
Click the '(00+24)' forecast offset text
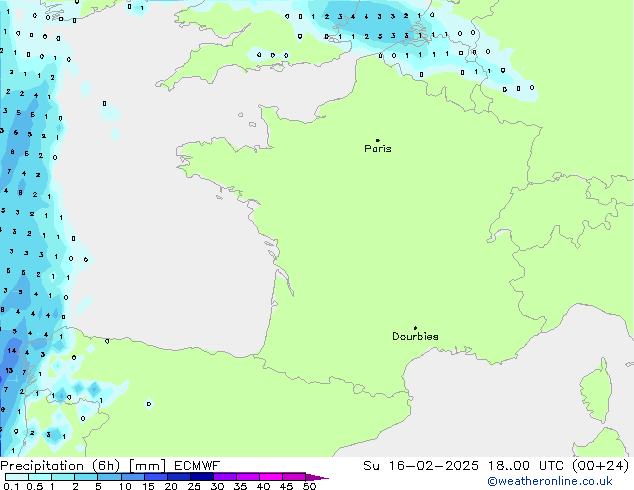[x=601, y=466]
